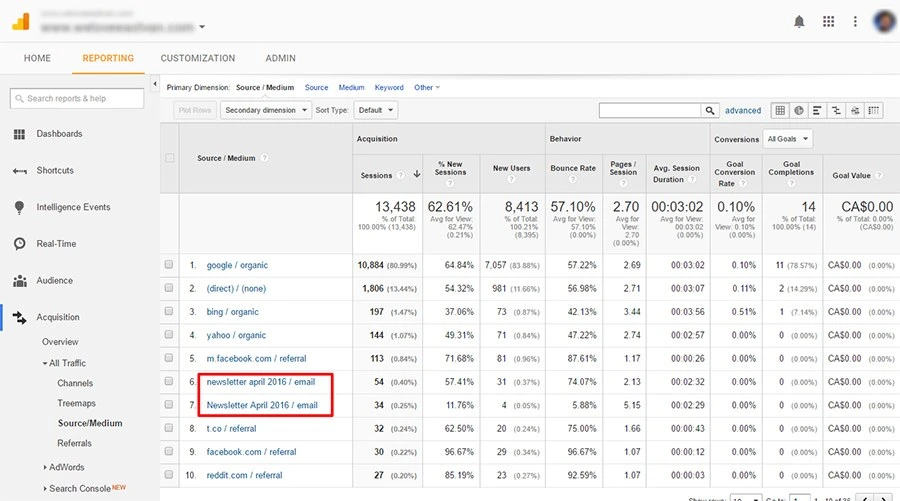This screenshot has width=900, height=501.
Task: Open the show rows dropdown
Action: click(746, 498)
